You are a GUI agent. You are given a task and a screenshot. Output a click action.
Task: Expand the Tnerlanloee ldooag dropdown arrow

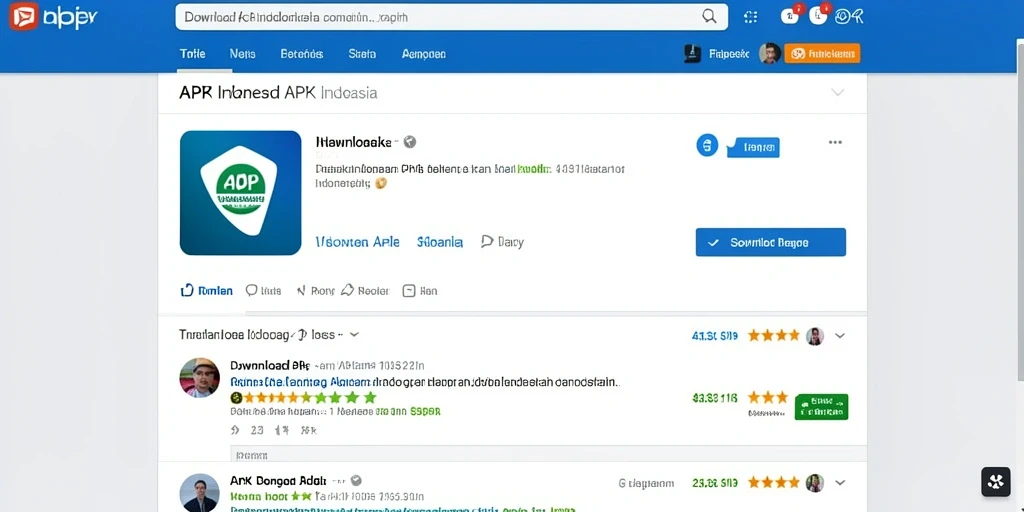click(x=354, y=334)
